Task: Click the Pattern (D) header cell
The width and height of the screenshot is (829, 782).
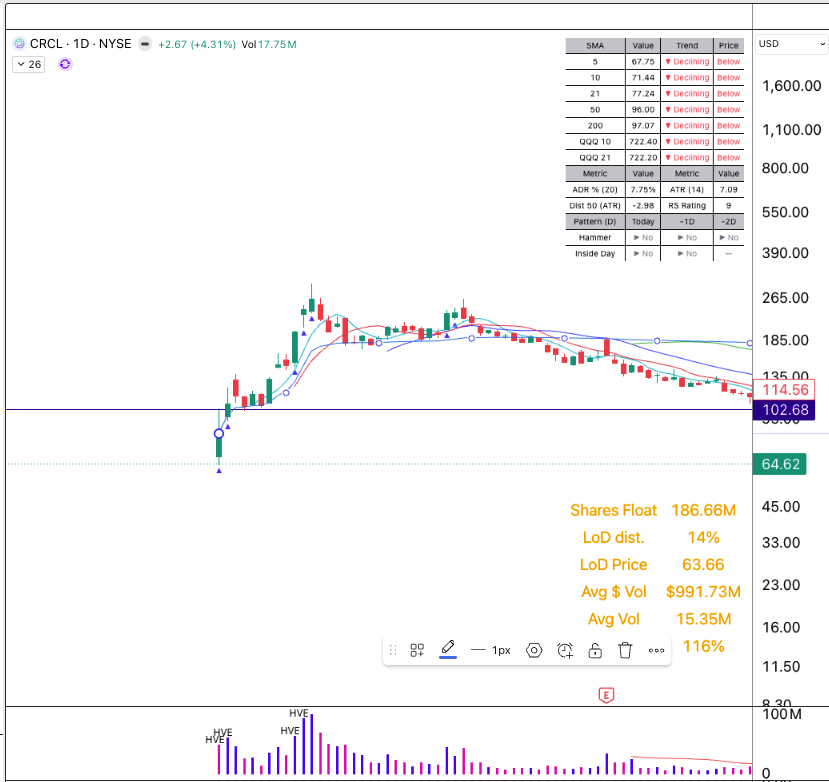Action: click(x=595, y=222)
